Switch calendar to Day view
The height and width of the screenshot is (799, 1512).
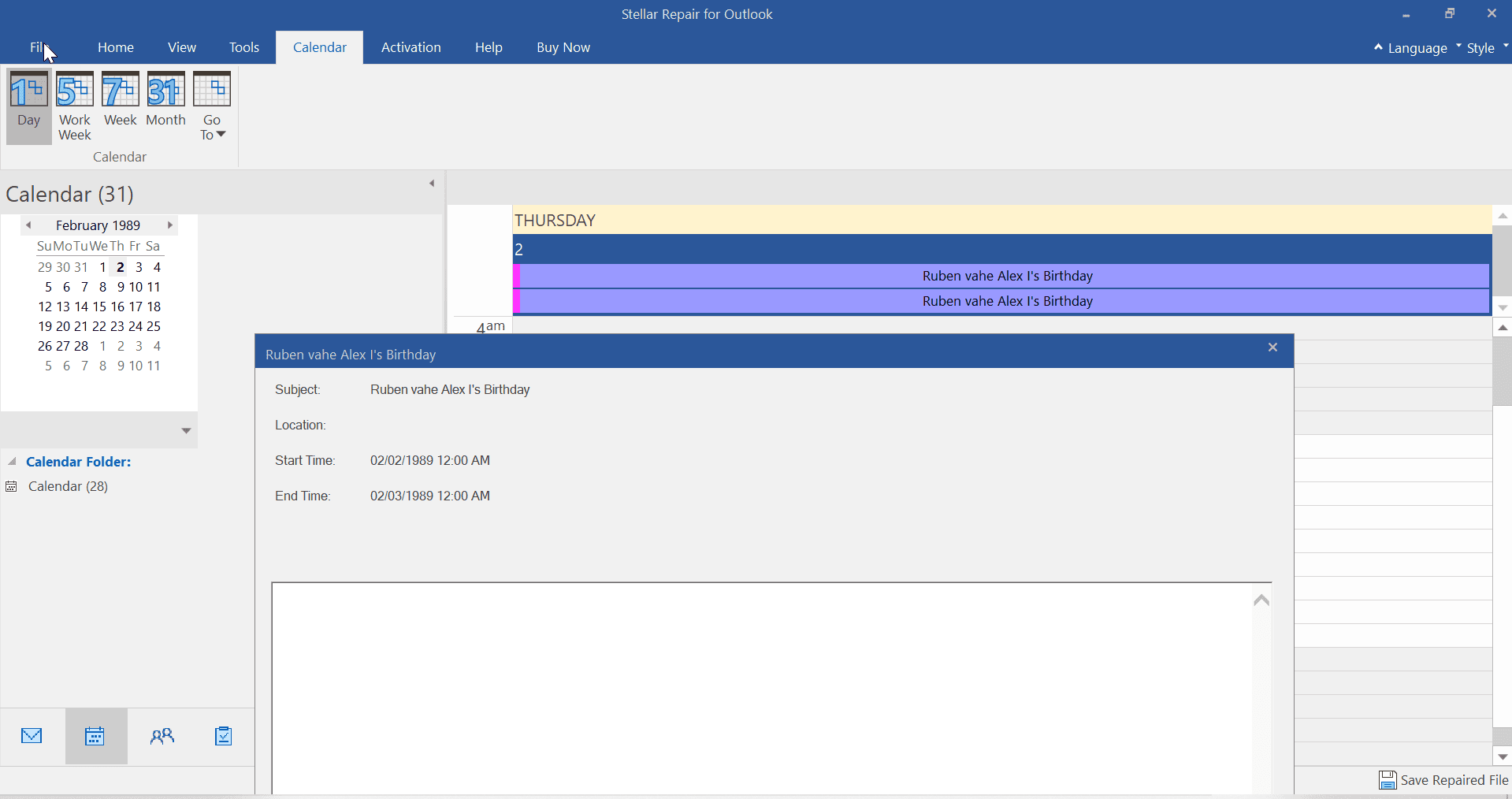click(x=28, y=105)
